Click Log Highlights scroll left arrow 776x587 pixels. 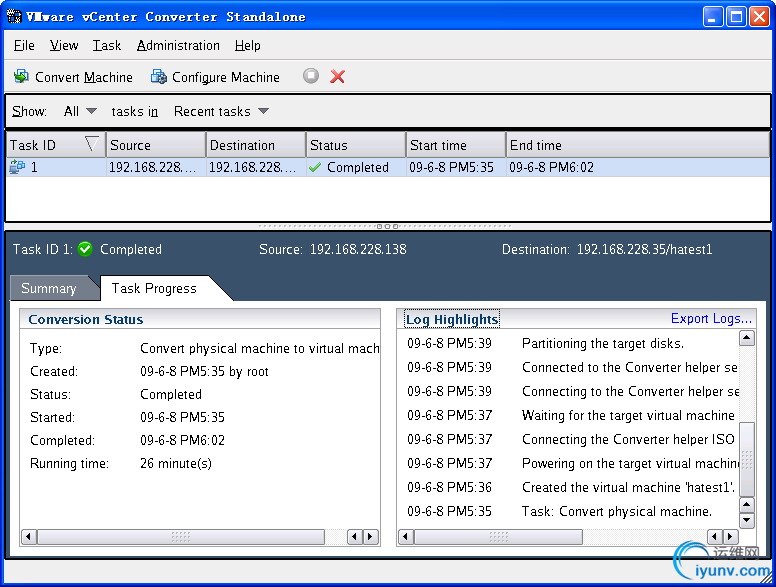pos(406,537)
